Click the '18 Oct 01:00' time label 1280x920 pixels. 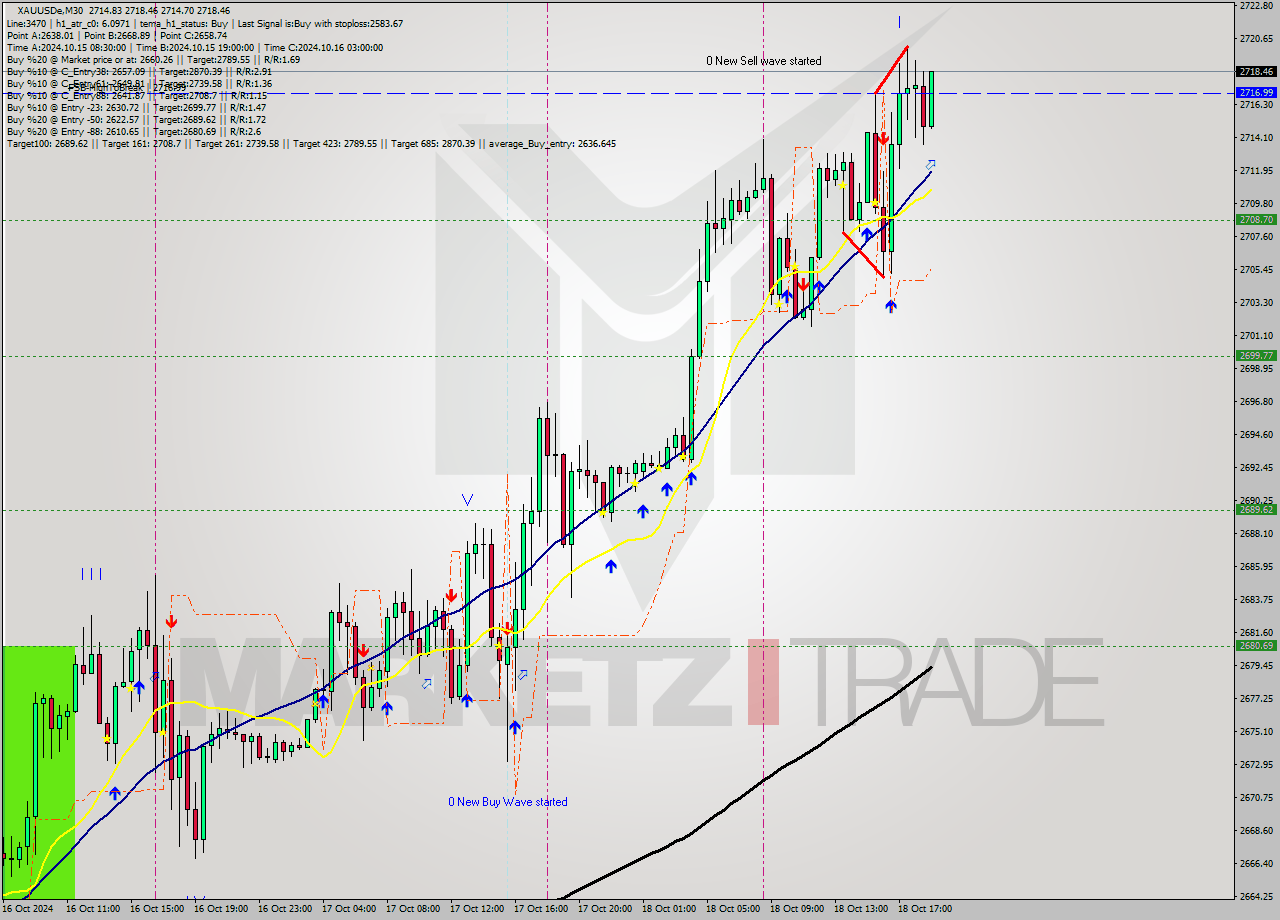pos(669,909)
